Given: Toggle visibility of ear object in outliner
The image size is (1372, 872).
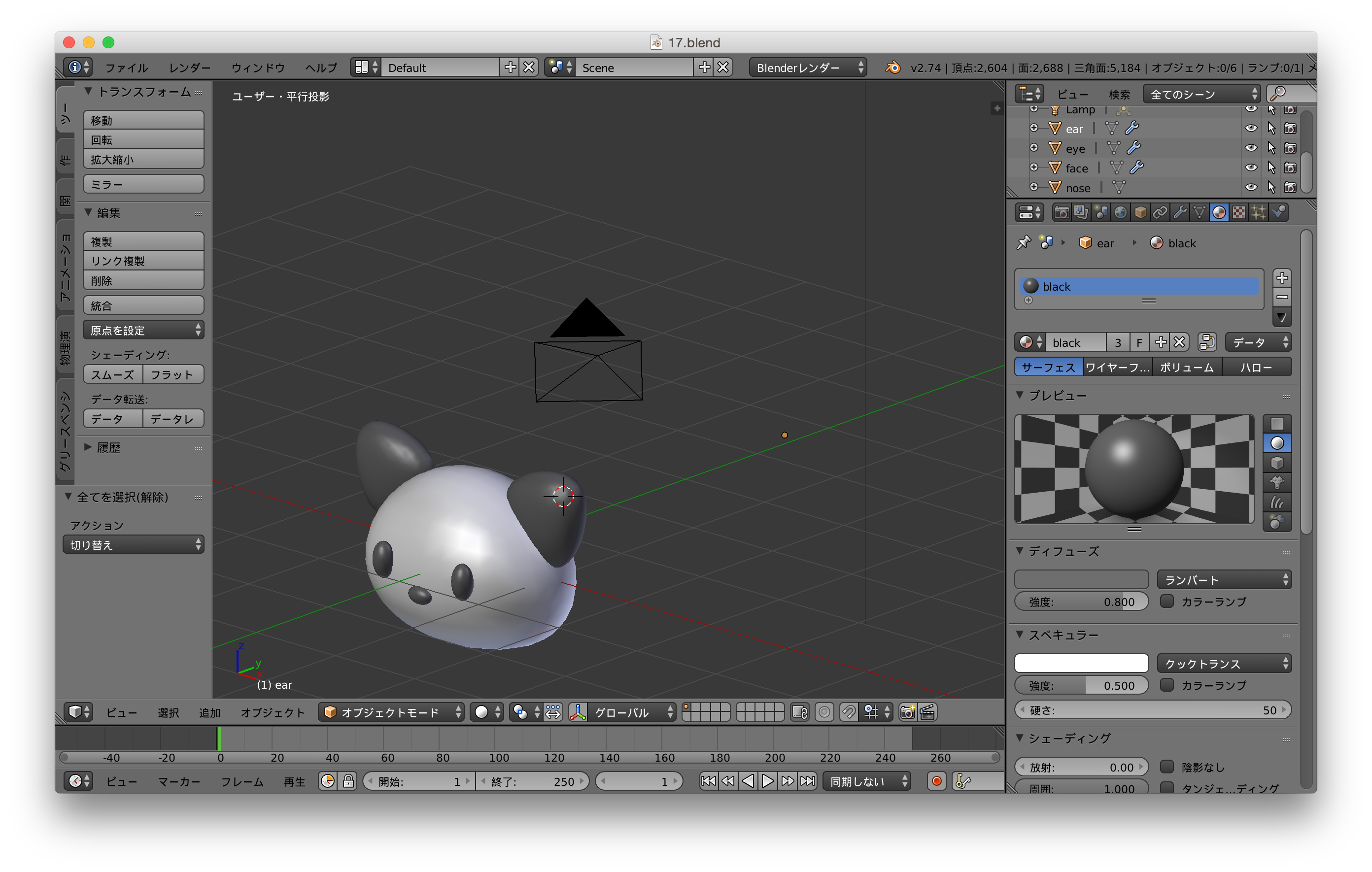Looking at the screenshot, I should pyautogui.click(x=1248, y=128).
